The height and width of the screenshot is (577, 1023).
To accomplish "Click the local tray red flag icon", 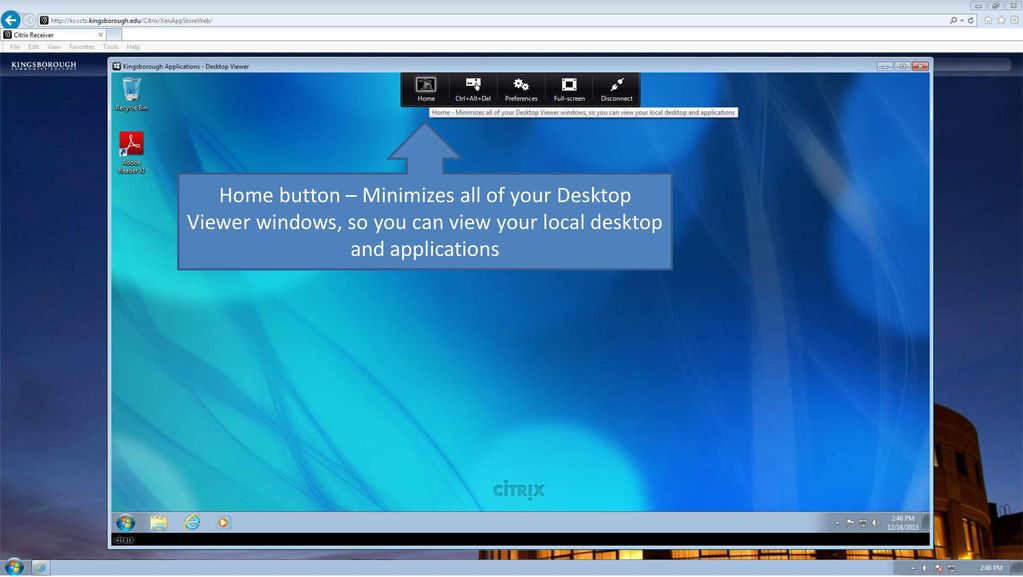I will point(938,569).
